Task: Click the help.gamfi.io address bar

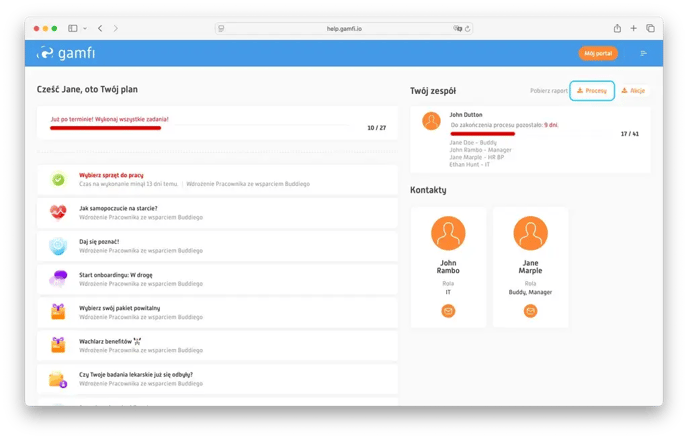Action: click(x=344, y=28)
